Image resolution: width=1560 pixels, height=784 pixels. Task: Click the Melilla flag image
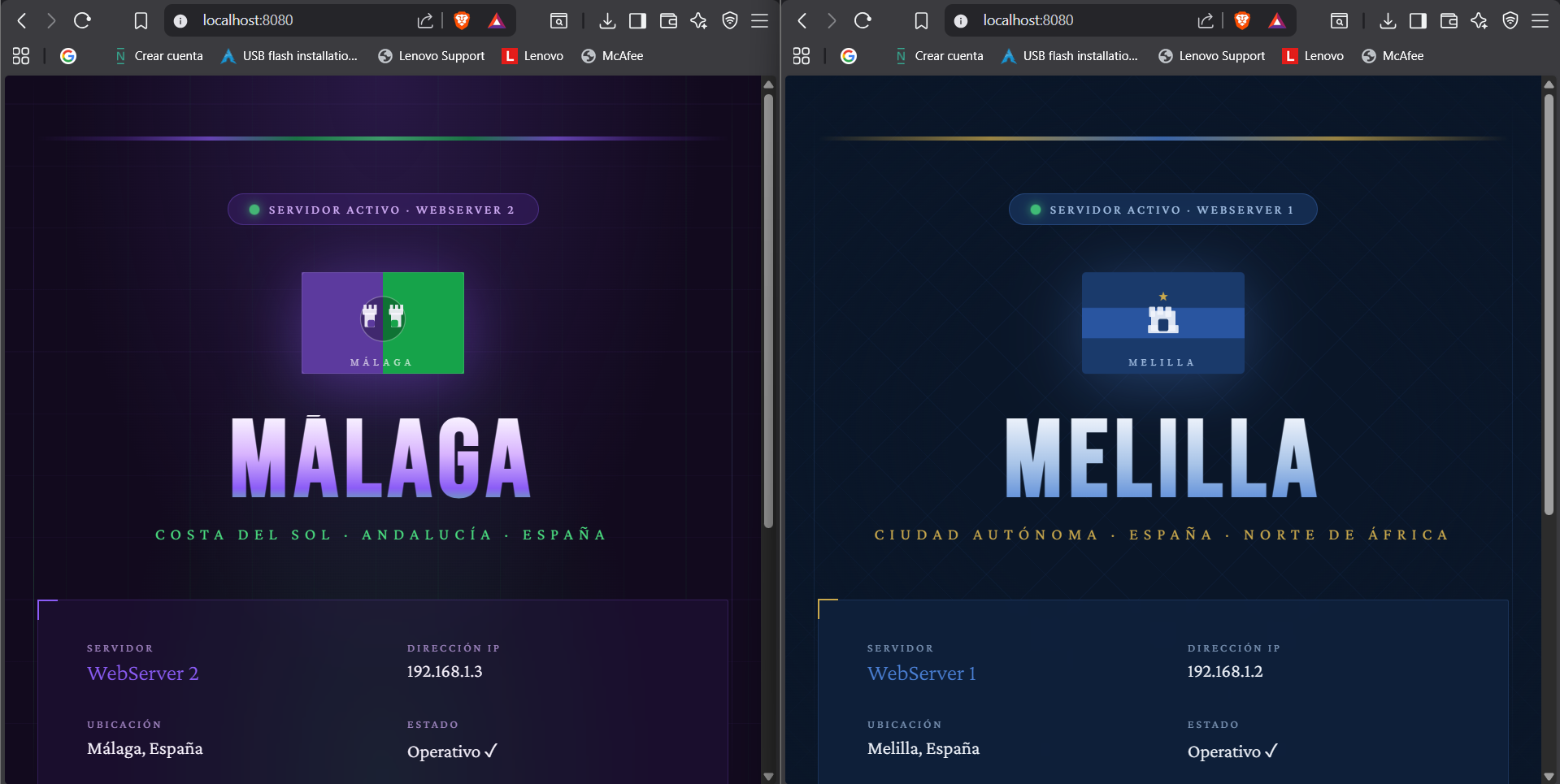coord(1162,323)
